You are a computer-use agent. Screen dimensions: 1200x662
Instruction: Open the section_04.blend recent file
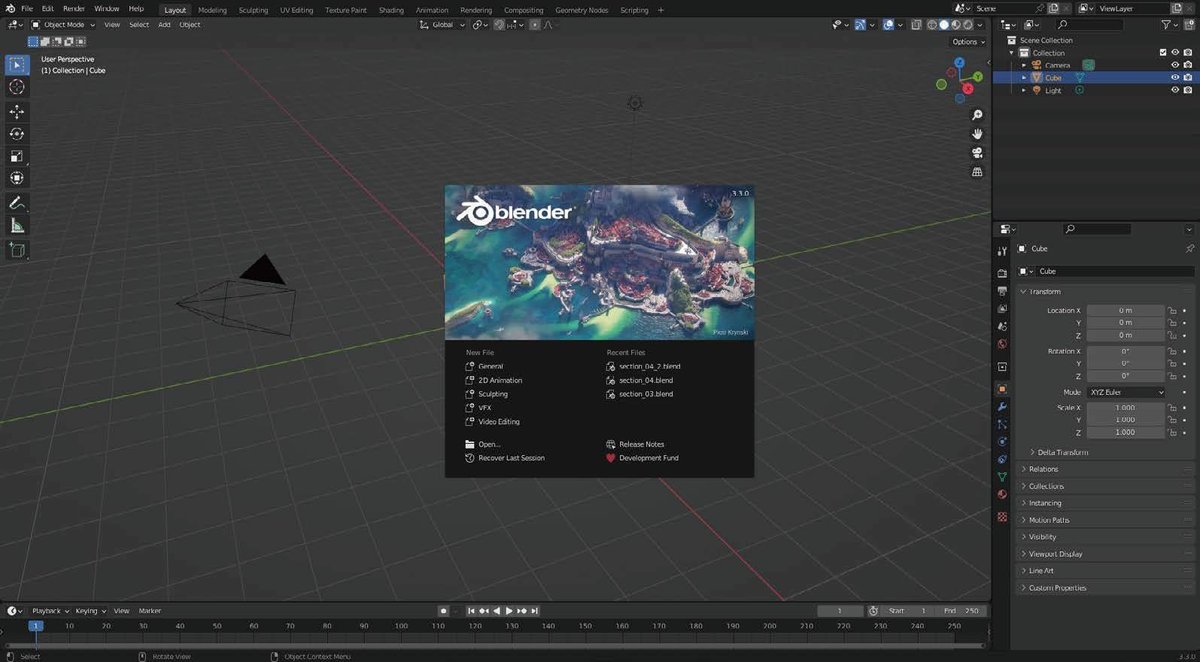point(644,380)
